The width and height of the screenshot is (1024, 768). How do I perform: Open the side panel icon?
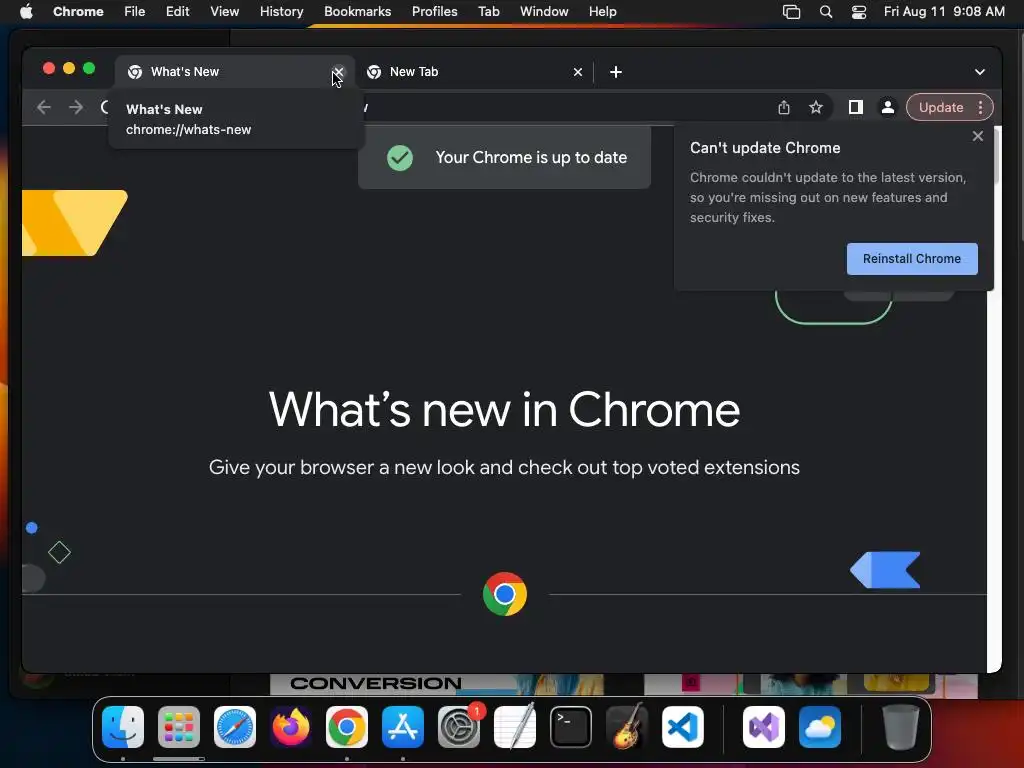(x=856, y=108)
